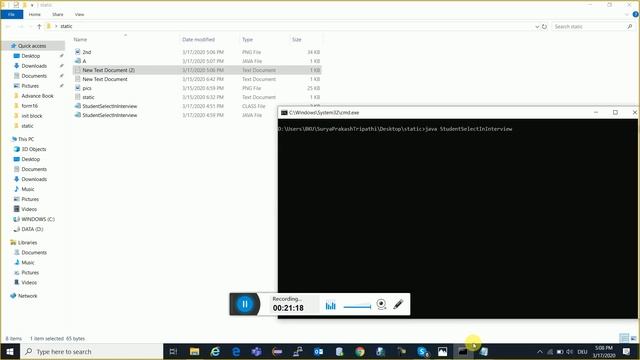This screenshot has width=640, height=360.
Task: Open the DATA (D:) drive
Action: pyautogui.click(x=32, y=229)
